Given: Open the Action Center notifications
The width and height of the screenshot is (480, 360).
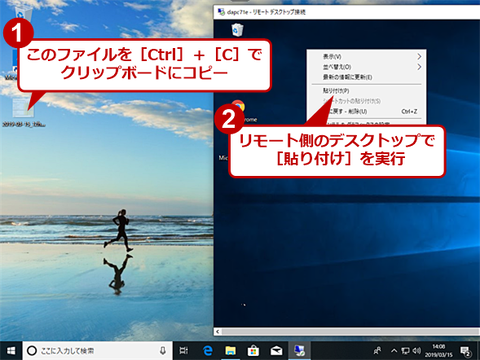Looking at the screenshot, I should [465, 351].
